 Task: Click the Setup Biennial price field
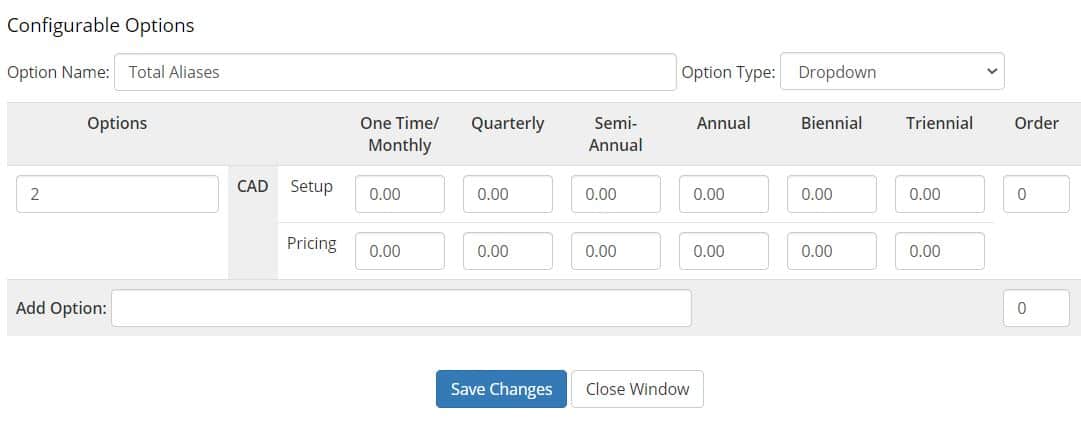pos(832,194)
